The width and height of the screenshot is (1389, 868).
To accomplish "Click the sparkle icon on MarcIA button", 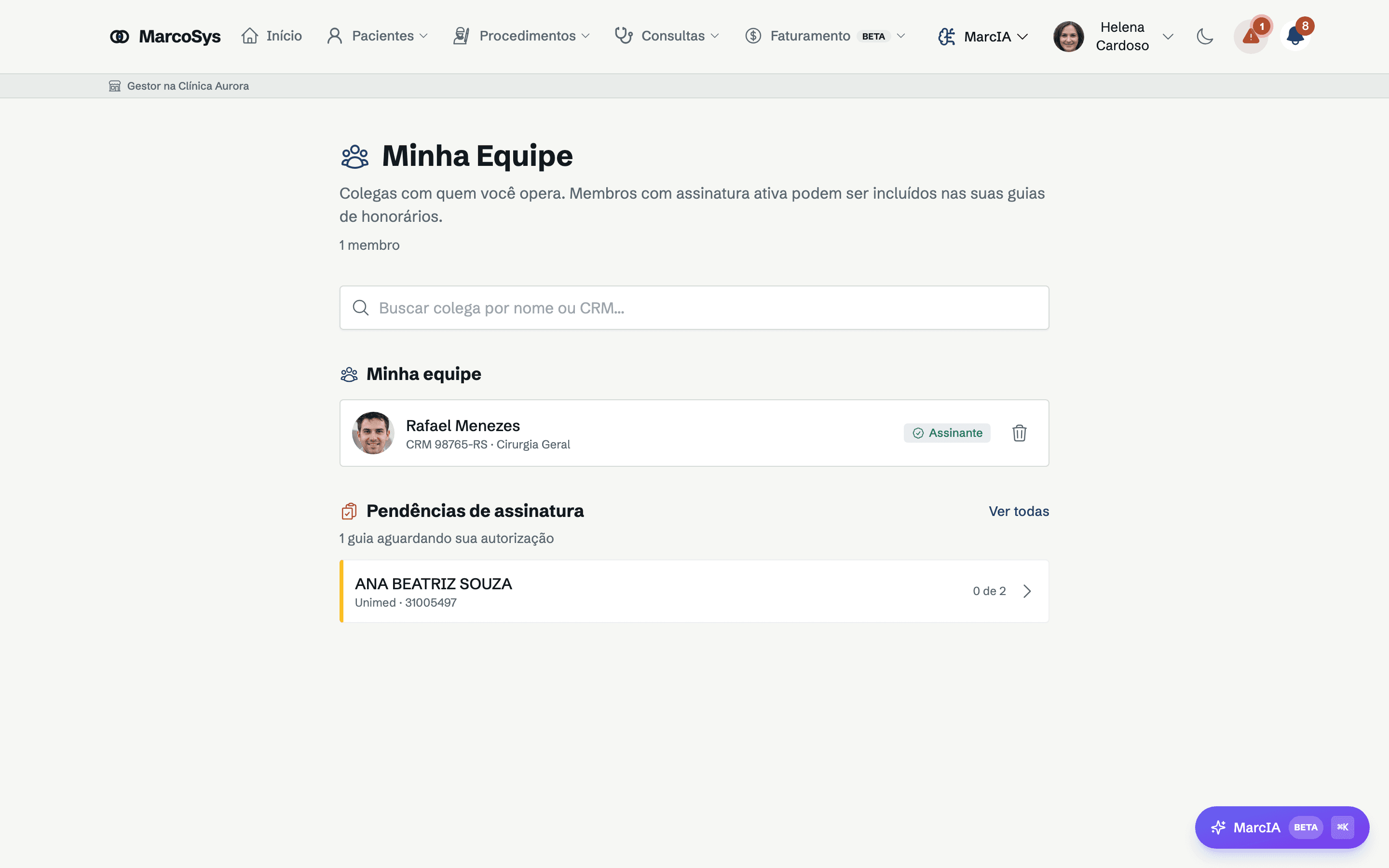I will tap(1218, 827).
